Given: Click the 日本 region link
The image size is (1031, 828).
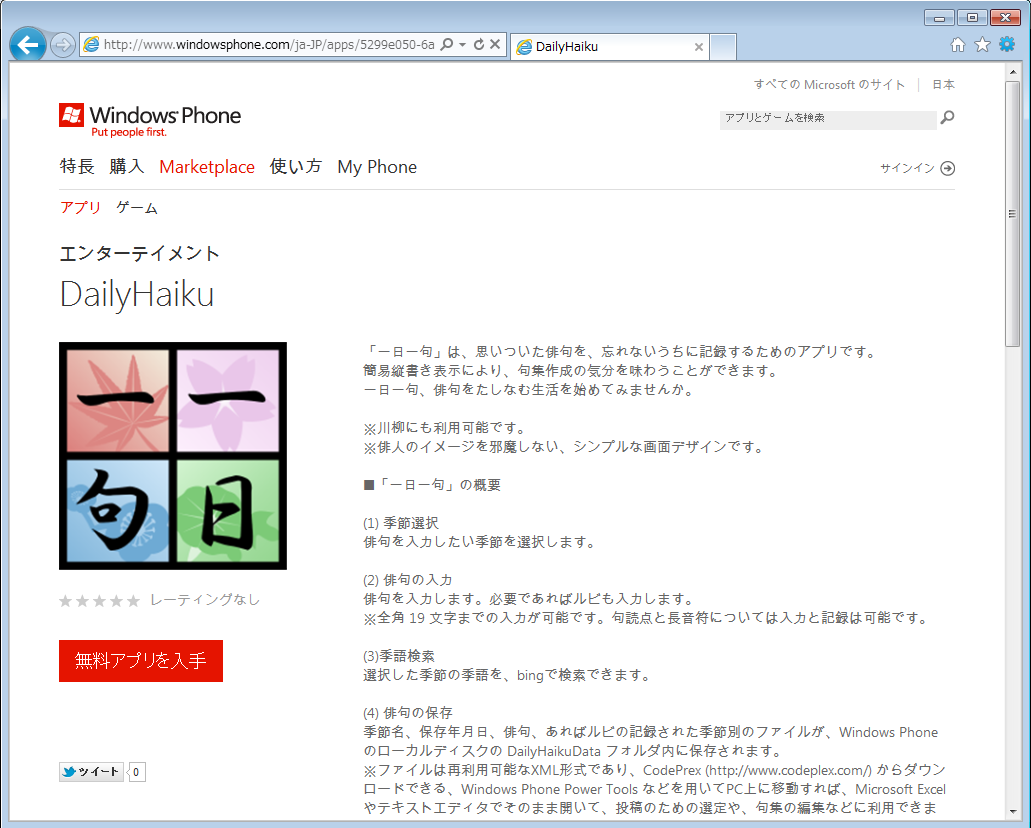Looking at the screenshot, I should (x=944, y=84).
